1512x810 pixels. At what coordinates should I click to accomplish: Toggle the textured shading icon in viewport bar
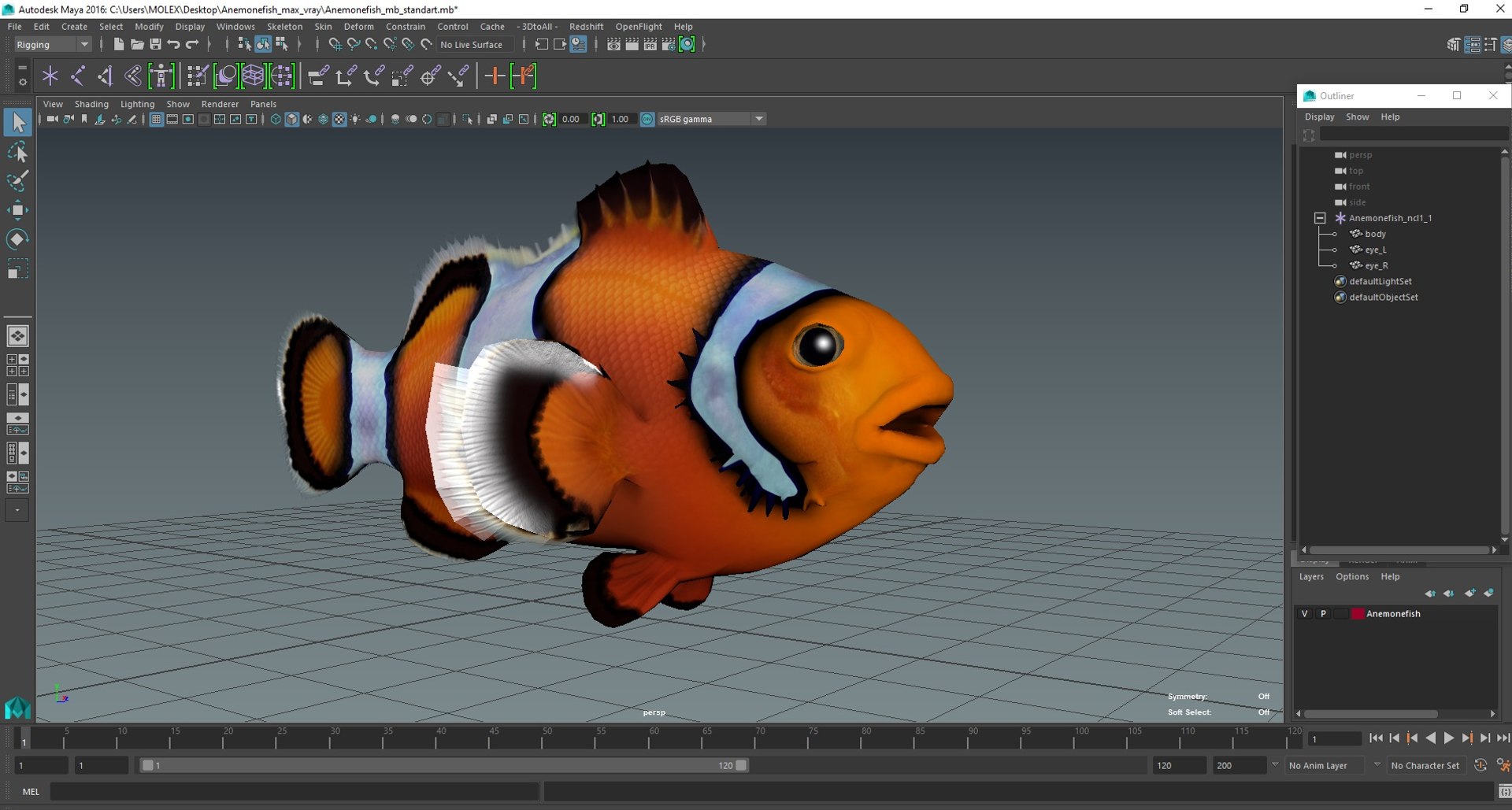pos(339,119)
